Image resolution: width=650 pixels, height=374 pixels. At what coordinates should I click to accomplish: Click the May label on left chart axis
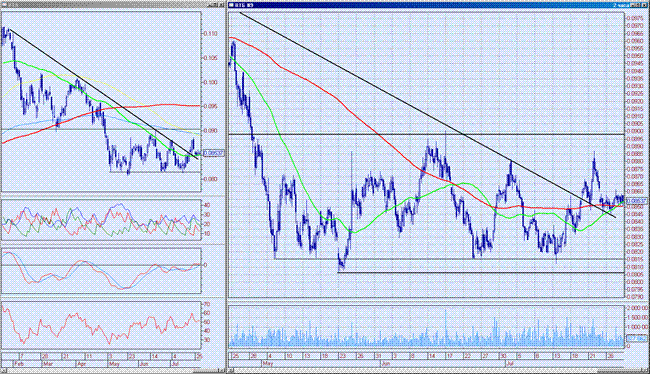tap(114, 364)
